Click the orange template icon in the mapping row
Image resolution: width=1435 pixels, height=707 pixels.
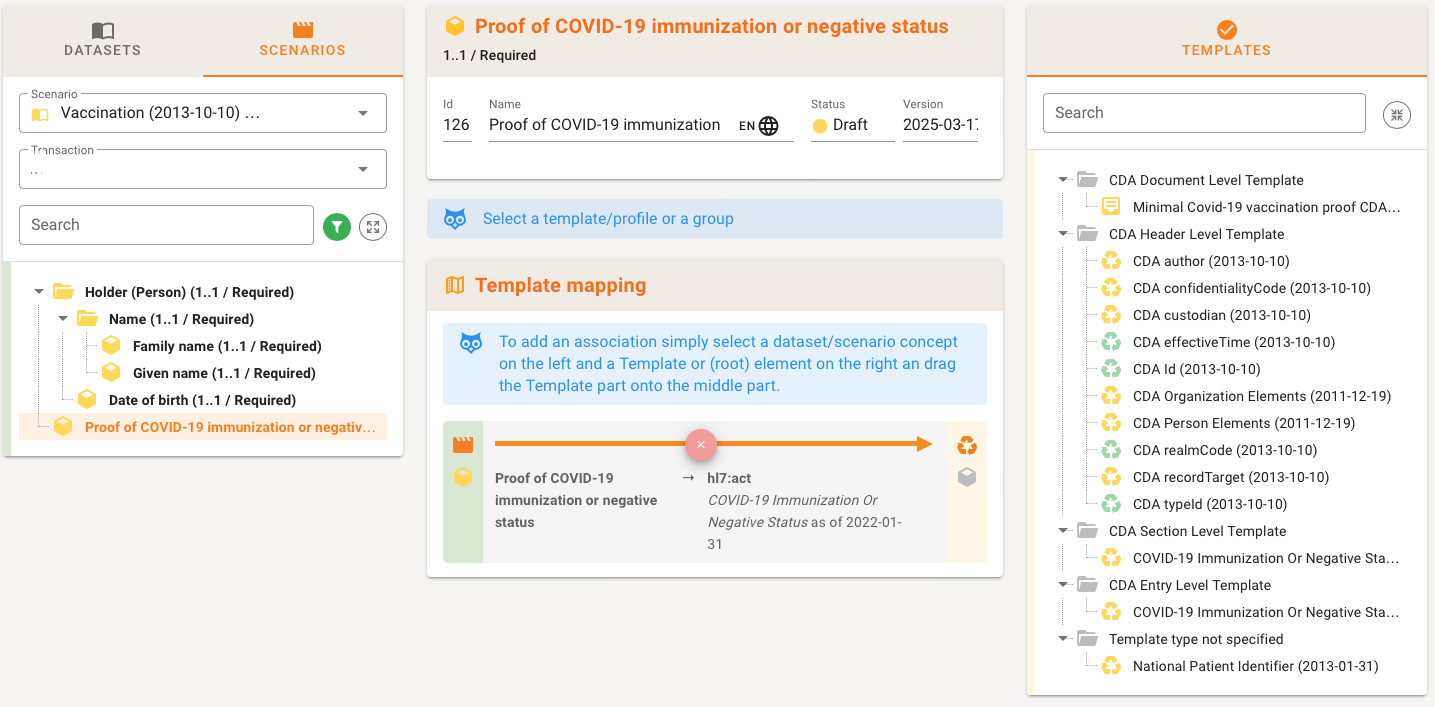(966, 445)
